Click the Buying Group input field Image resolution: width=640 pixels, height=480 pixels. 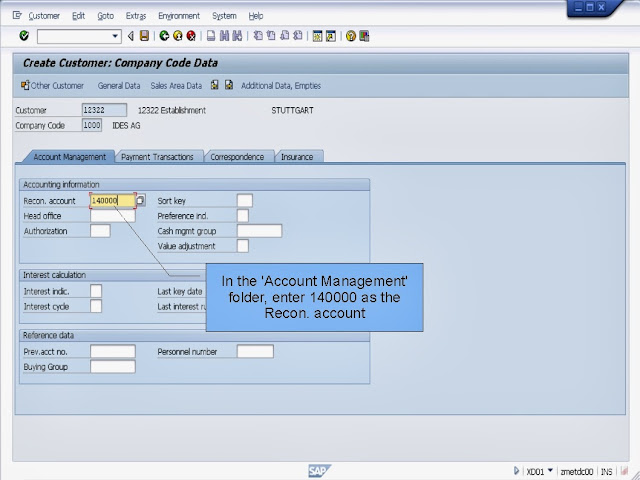113,367
